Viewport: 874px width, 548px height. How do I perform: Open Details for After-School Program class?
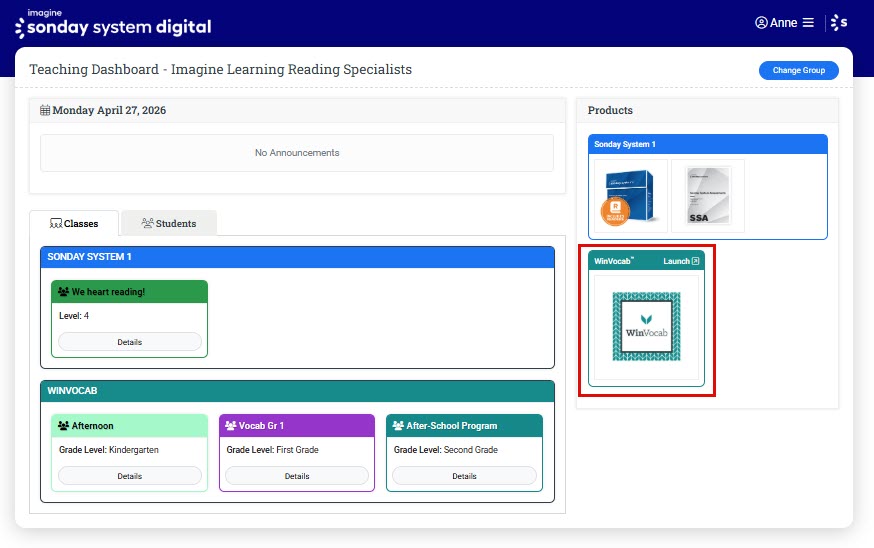click(464, 476)
